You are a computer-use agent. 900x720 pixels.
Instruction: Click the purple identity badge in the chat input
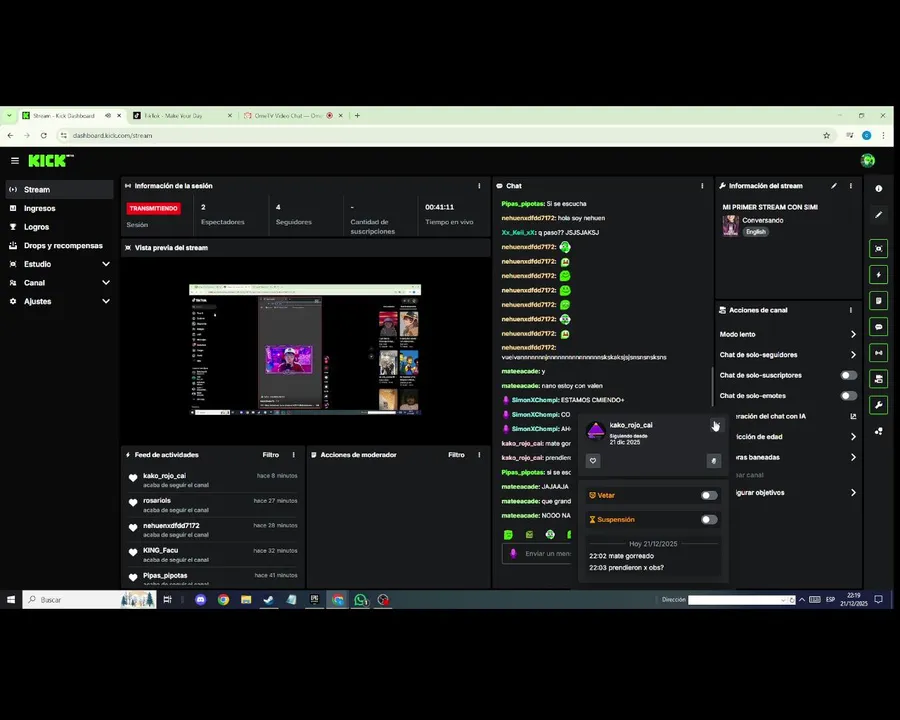point(513,553)
